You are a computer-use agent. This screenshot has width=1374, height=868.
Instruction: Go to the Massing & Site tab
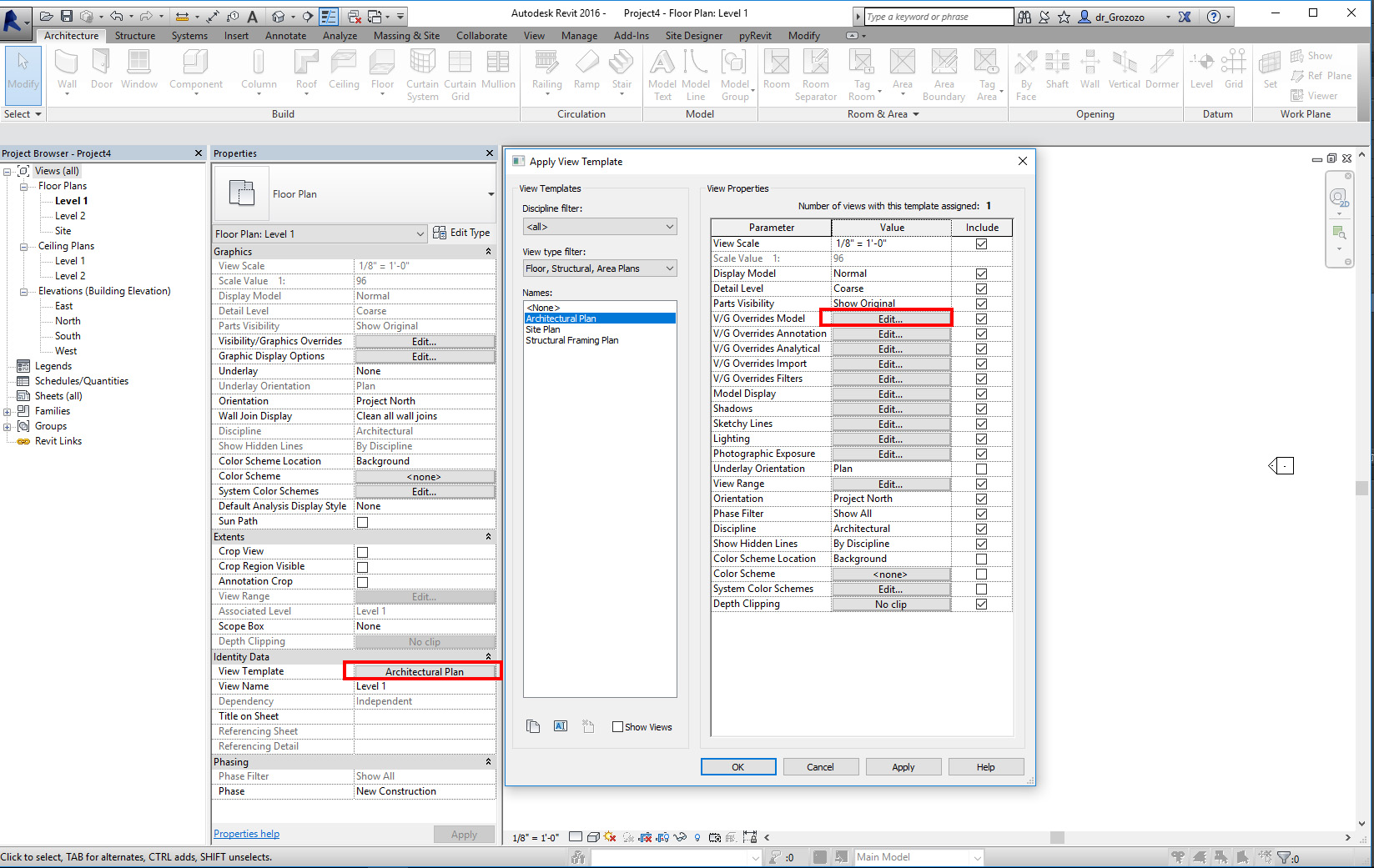click(406, 36)
